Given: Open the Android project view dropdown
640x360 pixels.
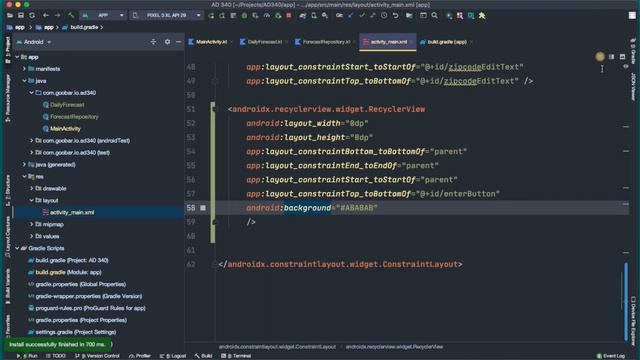Looking at the screenshot, I should (37, 42).
